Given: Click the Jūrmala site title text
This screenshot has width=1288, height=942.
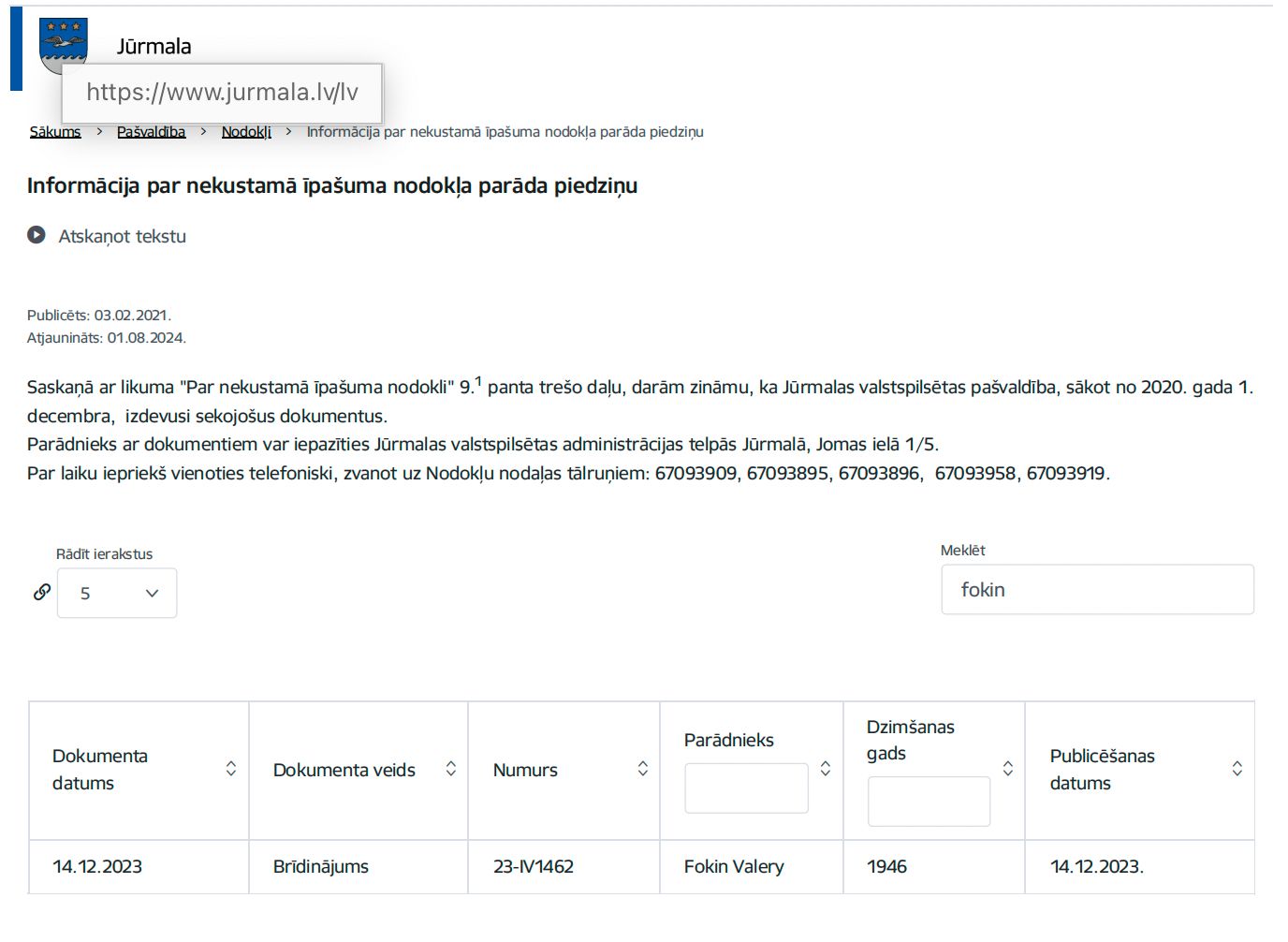Looking at the screenshot, I should click(x=154, y=46).
